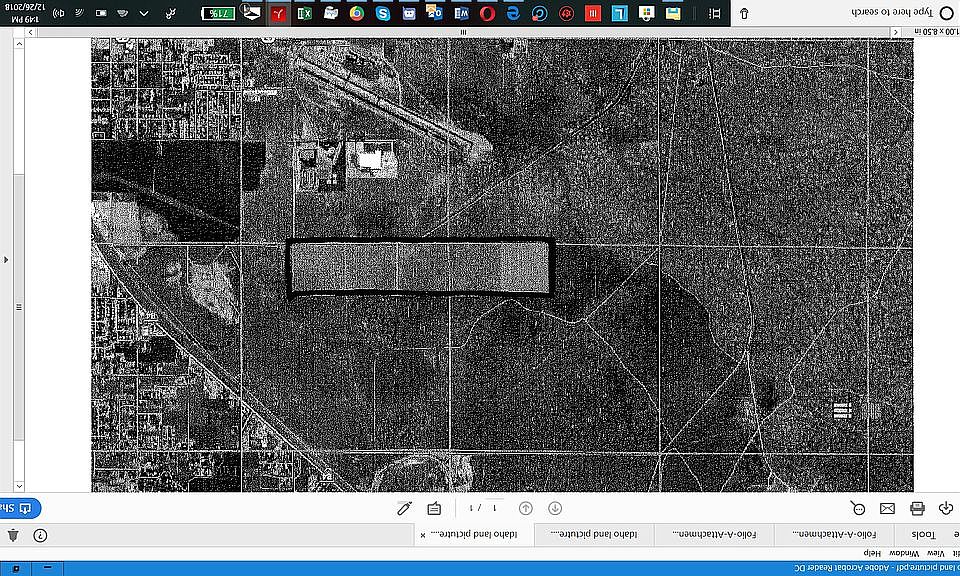960x576 pixels.
Task: Open Microsoft Store from taskbar
Action: (646, 13)
